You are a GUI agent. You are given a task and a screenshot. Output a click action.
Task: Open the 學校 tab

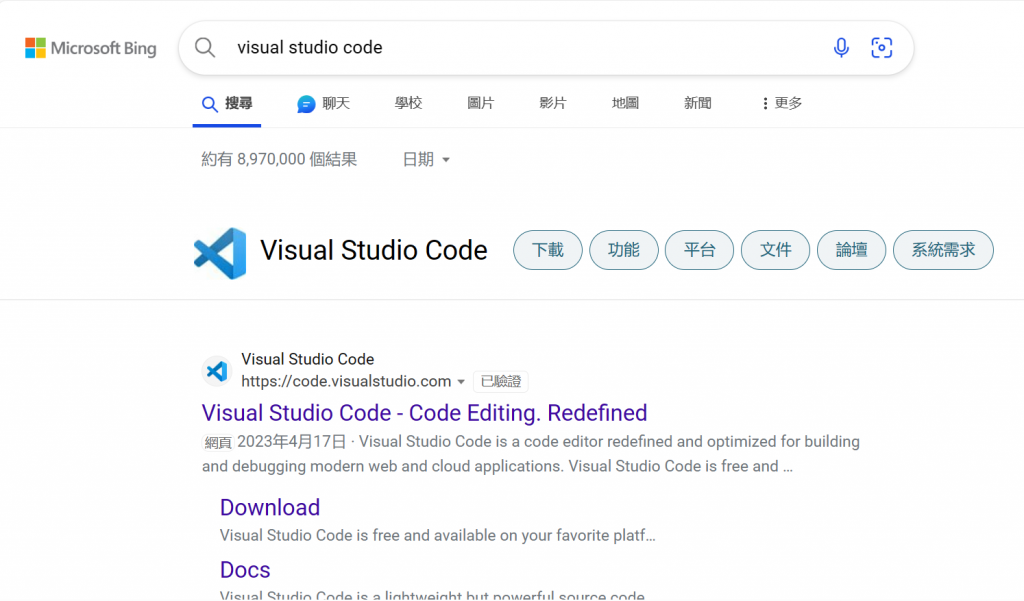pos(409,103)
